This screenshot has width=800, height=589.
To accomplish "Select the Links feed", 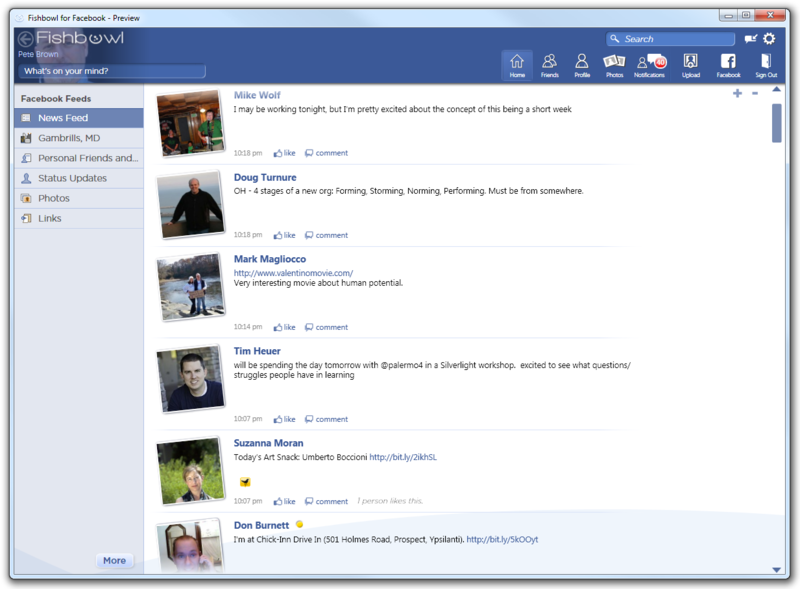I will pos(79,218).
